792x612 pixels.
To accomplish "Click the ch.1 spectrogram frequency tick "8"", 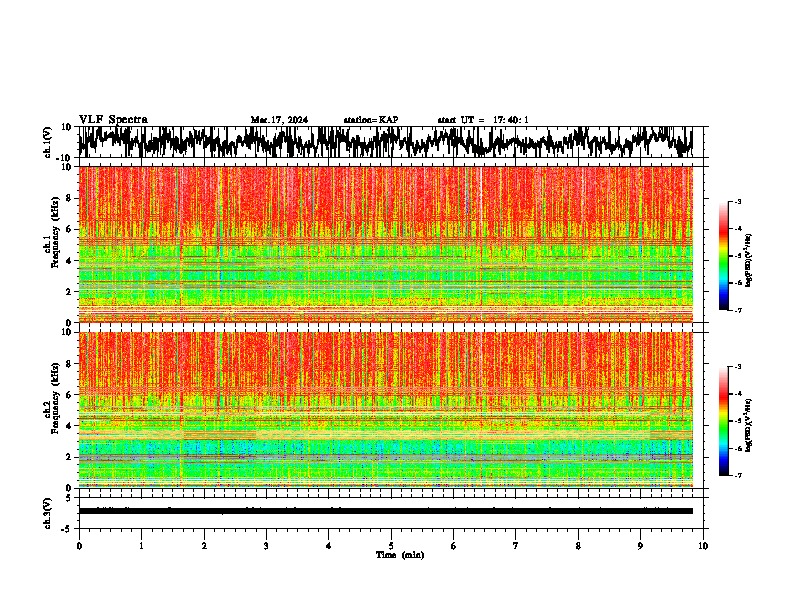I will click(x=69, y=198).
